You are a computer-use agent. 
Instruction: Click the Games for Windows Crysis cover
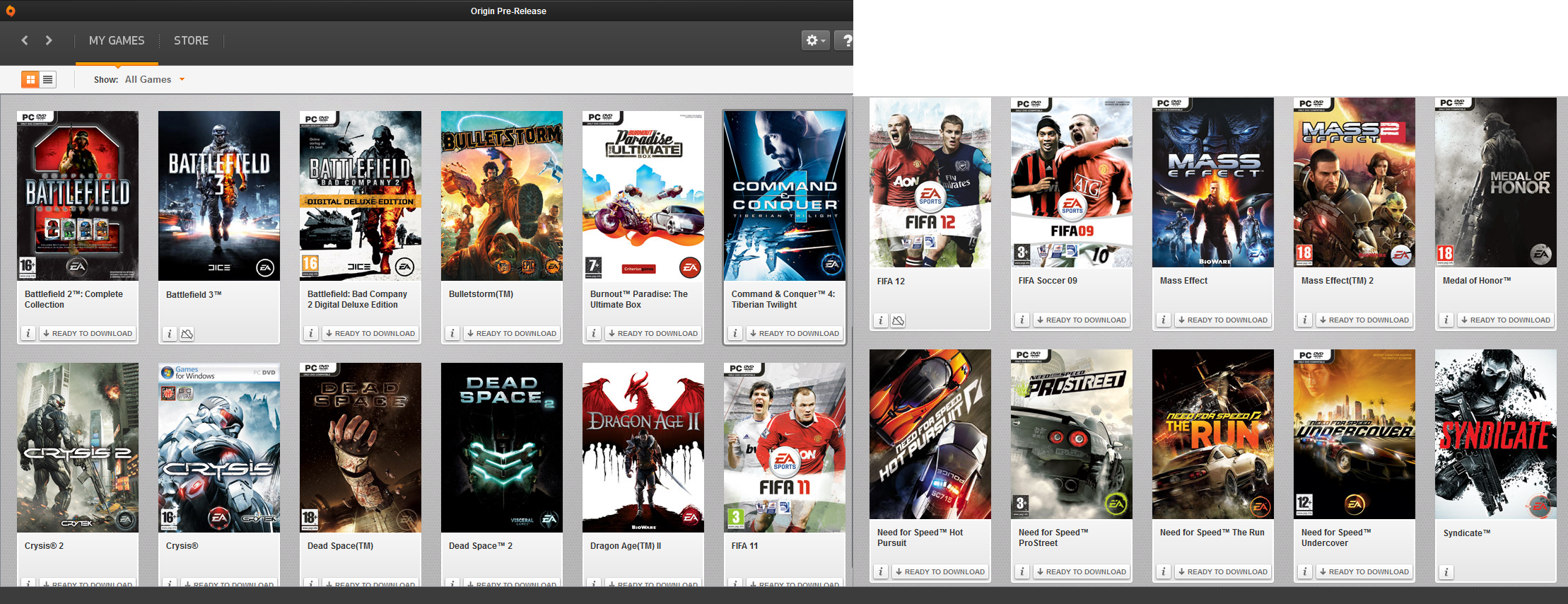219,448
